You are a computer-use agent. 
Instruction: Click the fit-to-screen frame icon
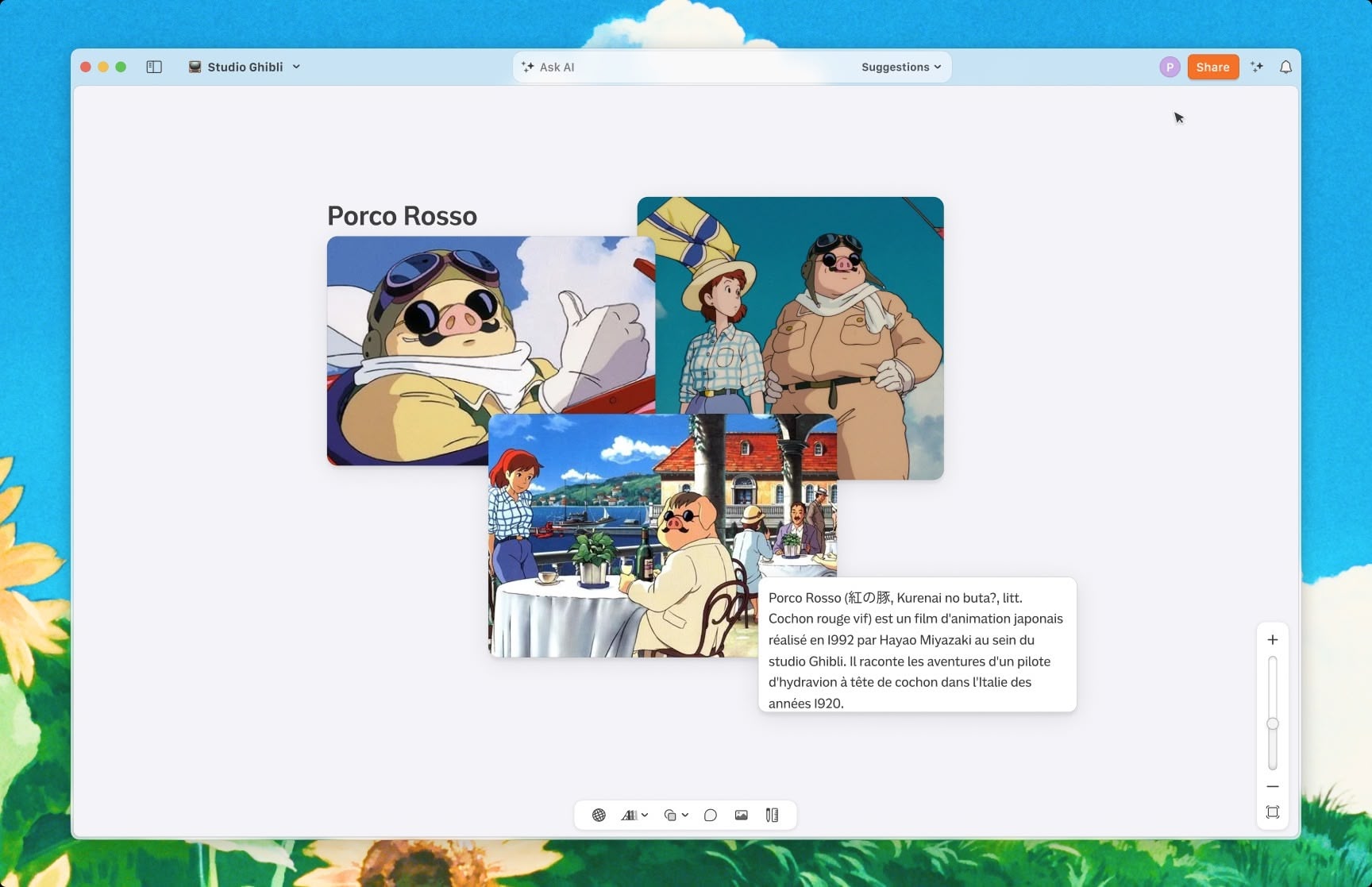1272,812
